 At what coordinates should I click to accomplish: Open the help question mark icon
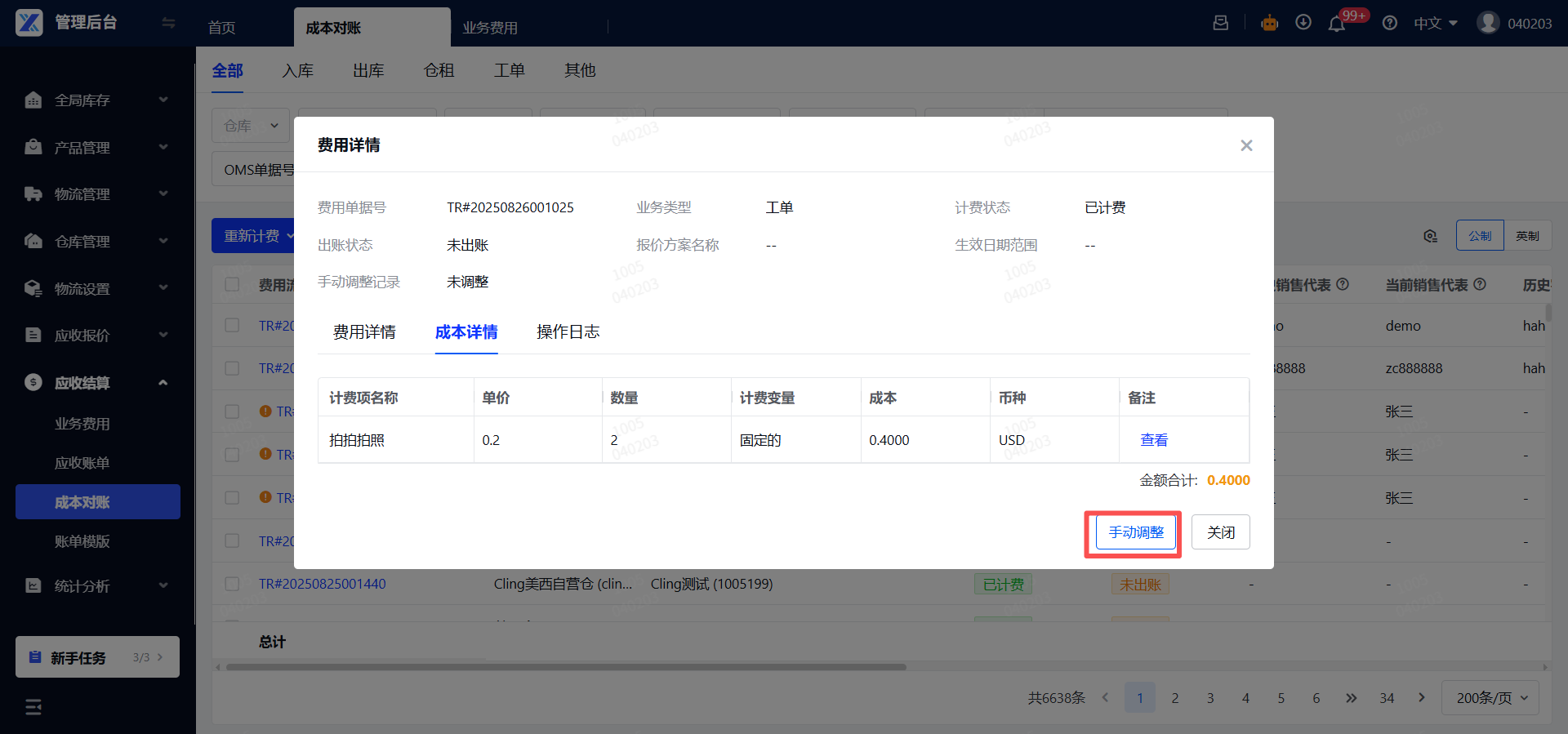coord(1390,23)
